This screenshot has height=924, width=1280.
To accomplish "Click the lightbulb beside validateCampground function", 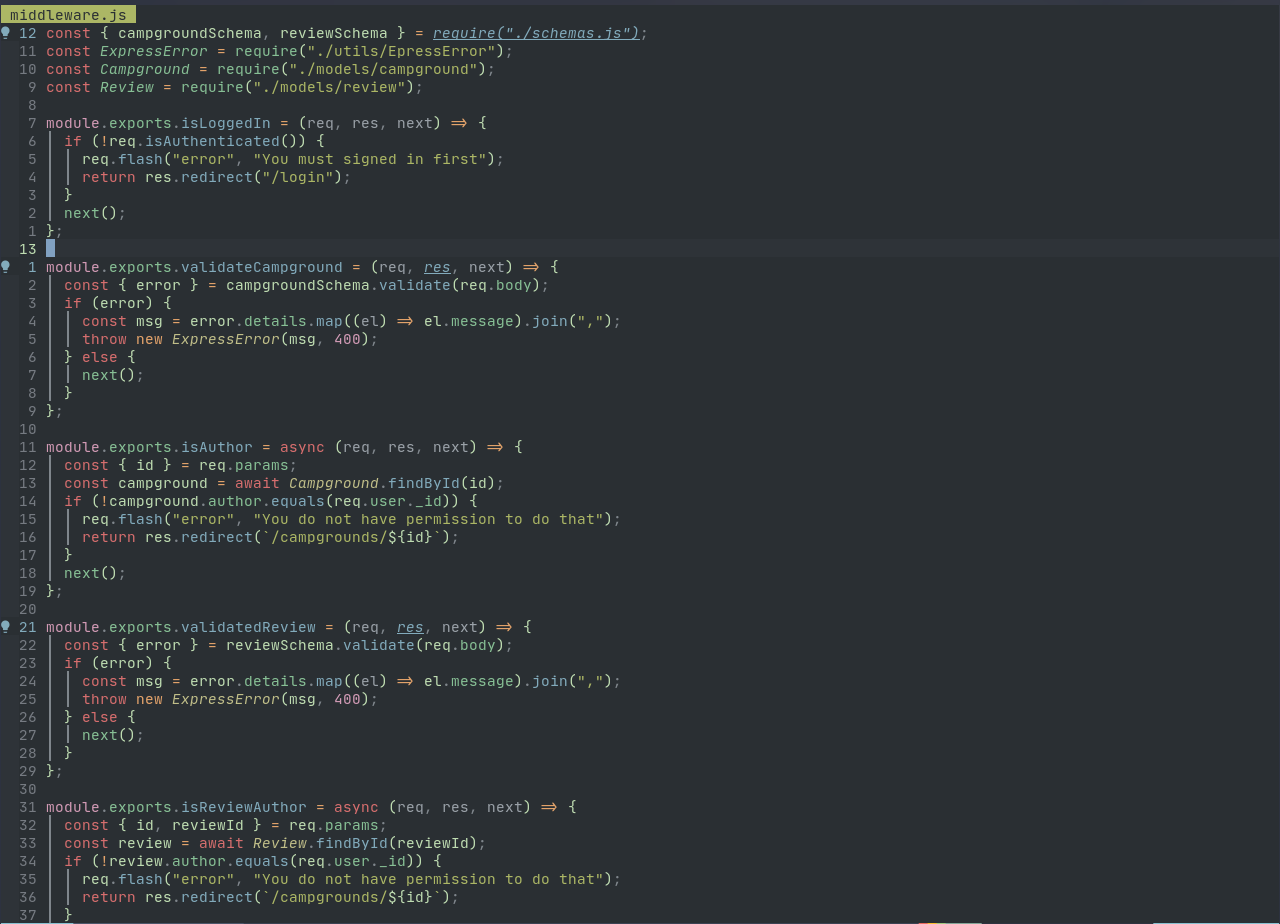I will (5, 266).
